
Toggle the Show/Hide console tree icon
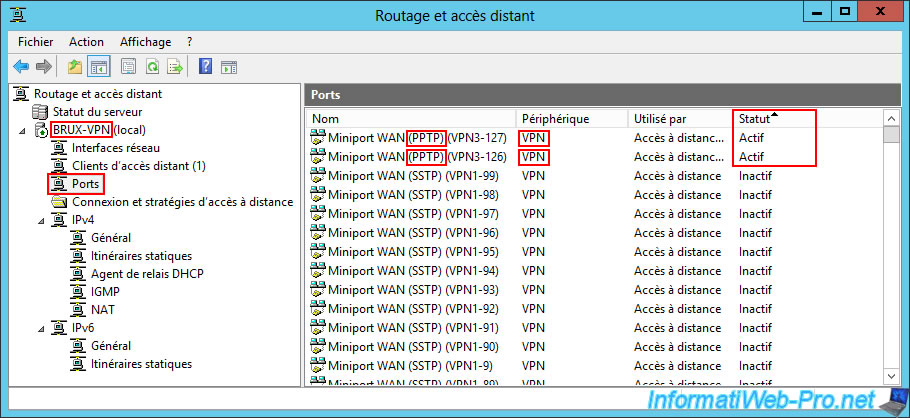point(99,67)
